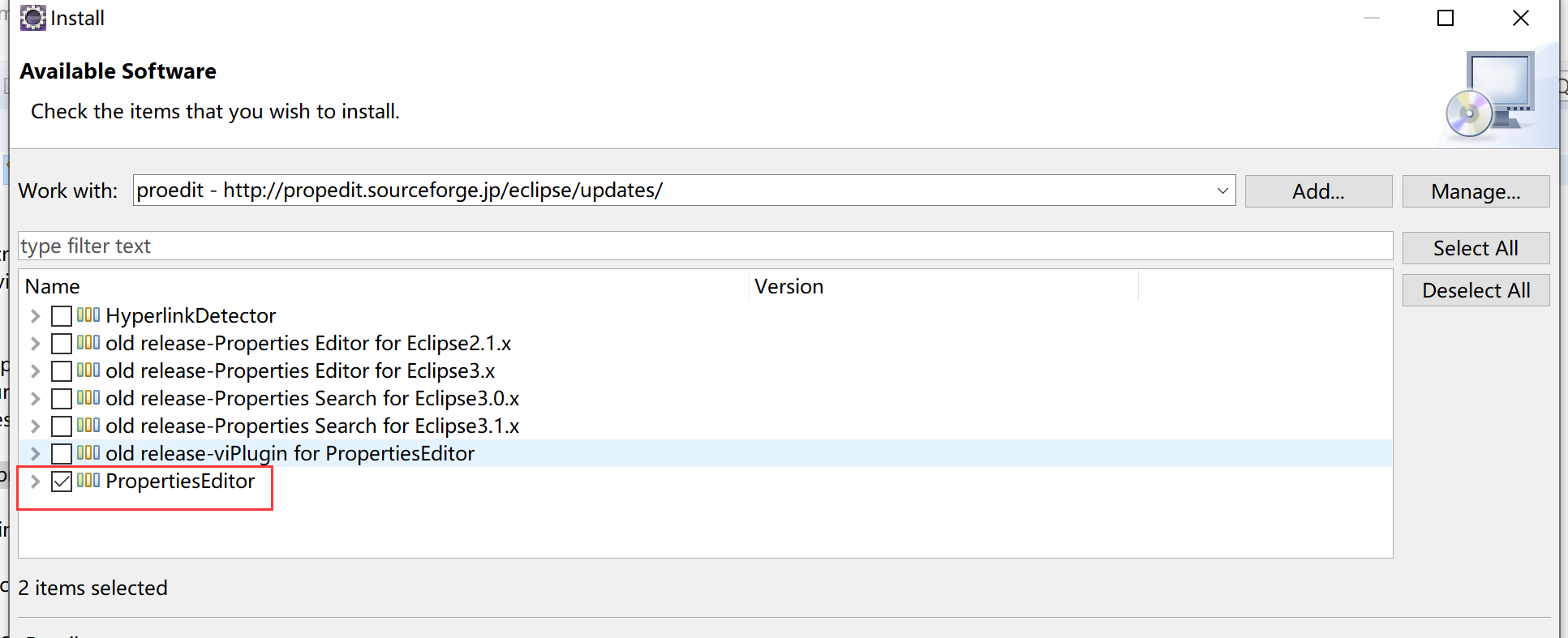
Task: Click the Properties Search for Eclipse3.0.x category icon
Action: 88,397
